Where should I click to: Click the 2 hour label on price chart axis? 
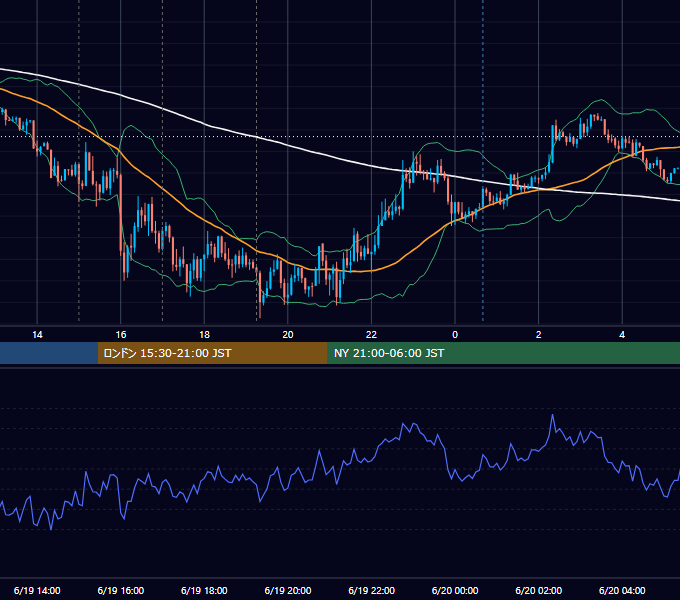pyautogui.click(x=539, y=335)
